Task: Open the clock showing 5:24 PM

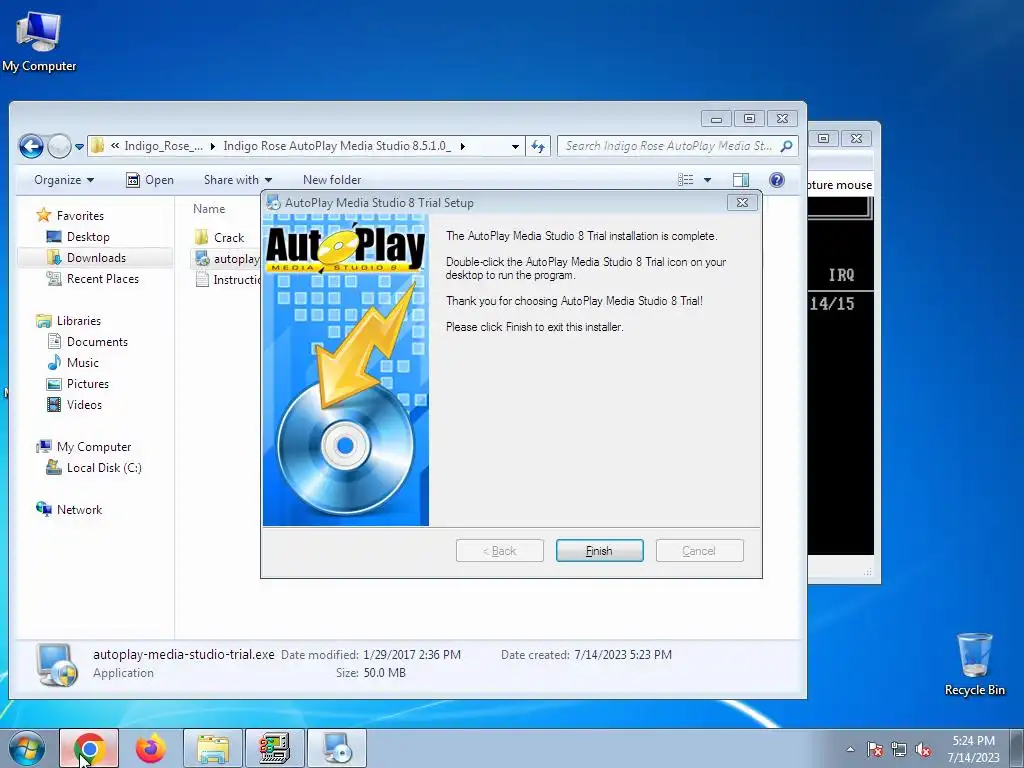Action: [x=973, y=749]
